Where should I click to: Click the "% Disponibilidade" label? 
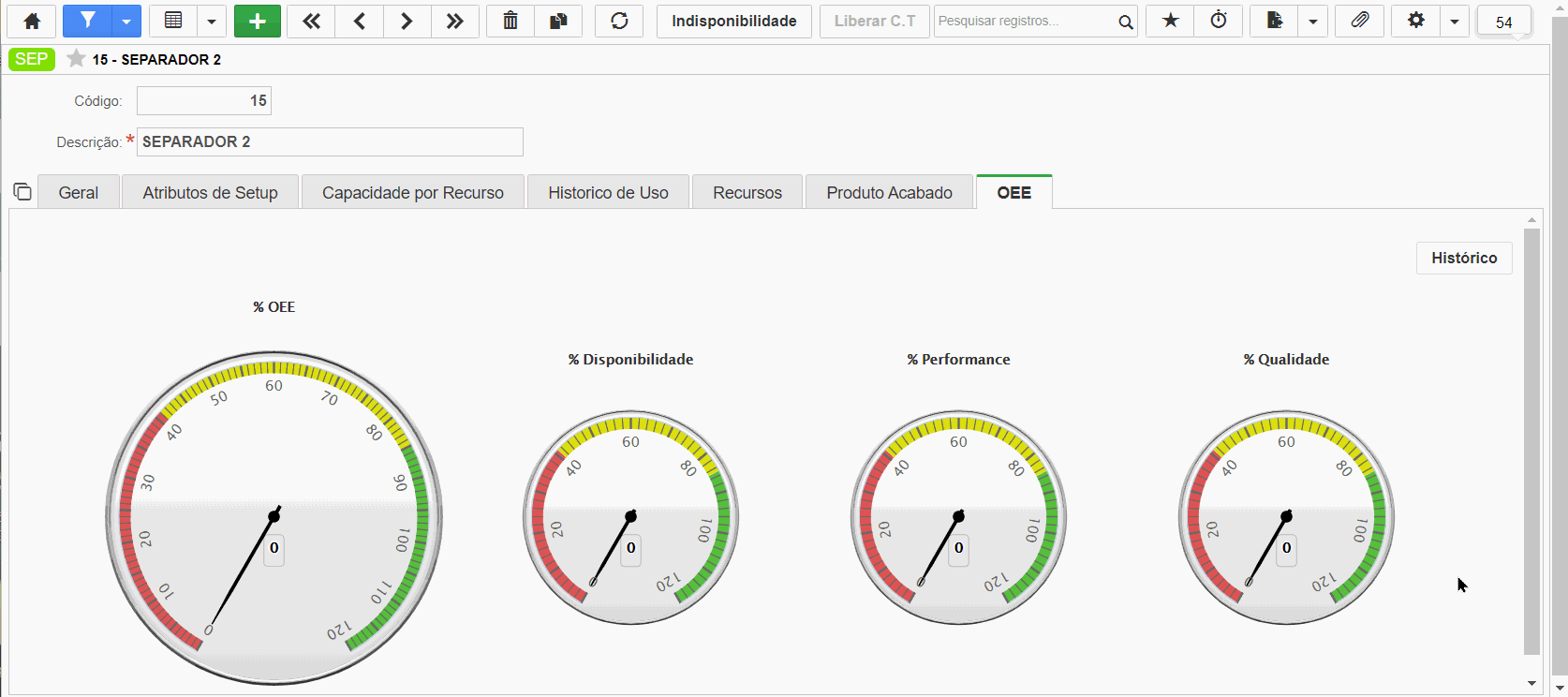pyautogui.click(x=630, y=360)
